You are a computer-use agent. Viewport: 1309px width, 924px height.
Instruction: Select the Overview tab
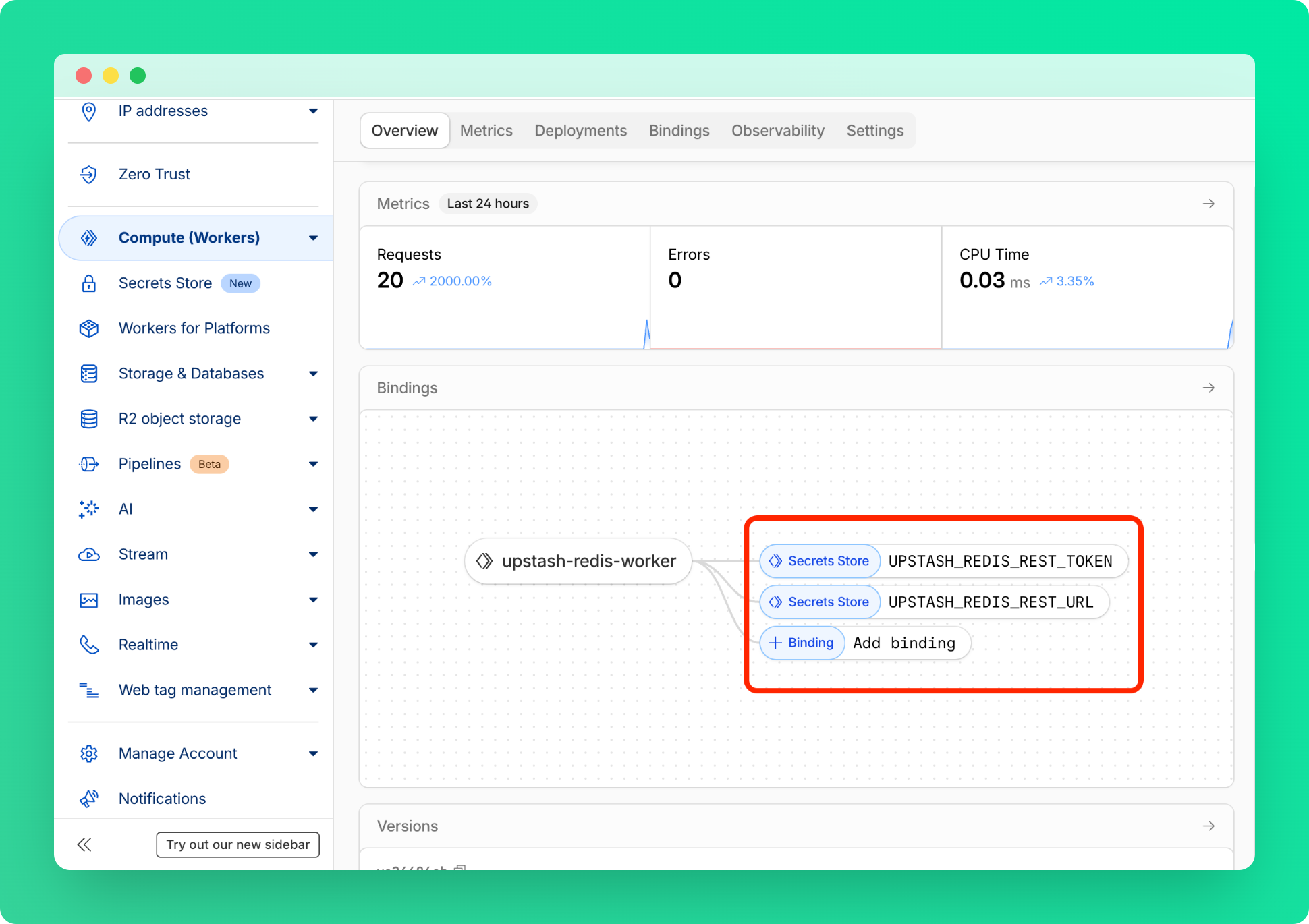coord(405,131)
